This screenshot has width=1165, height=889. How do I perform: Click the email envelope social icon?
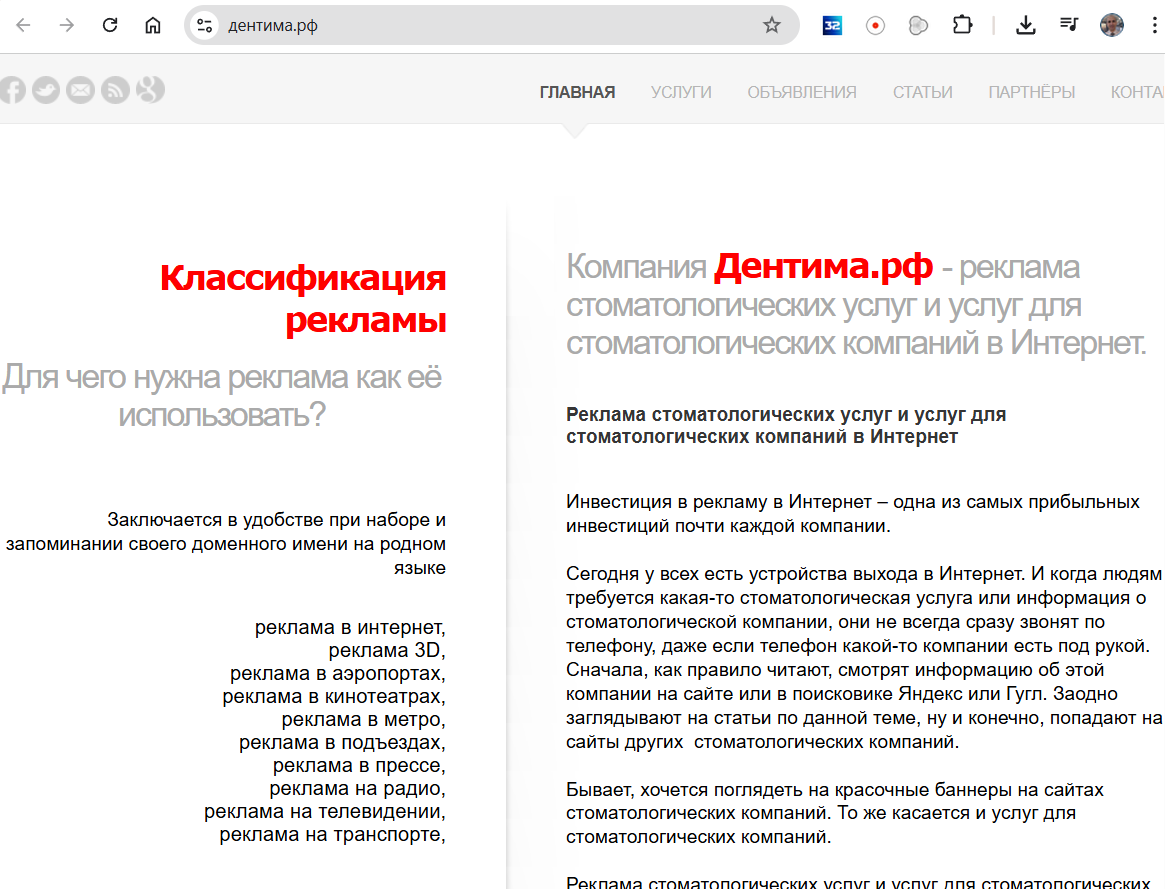[80, 90]
